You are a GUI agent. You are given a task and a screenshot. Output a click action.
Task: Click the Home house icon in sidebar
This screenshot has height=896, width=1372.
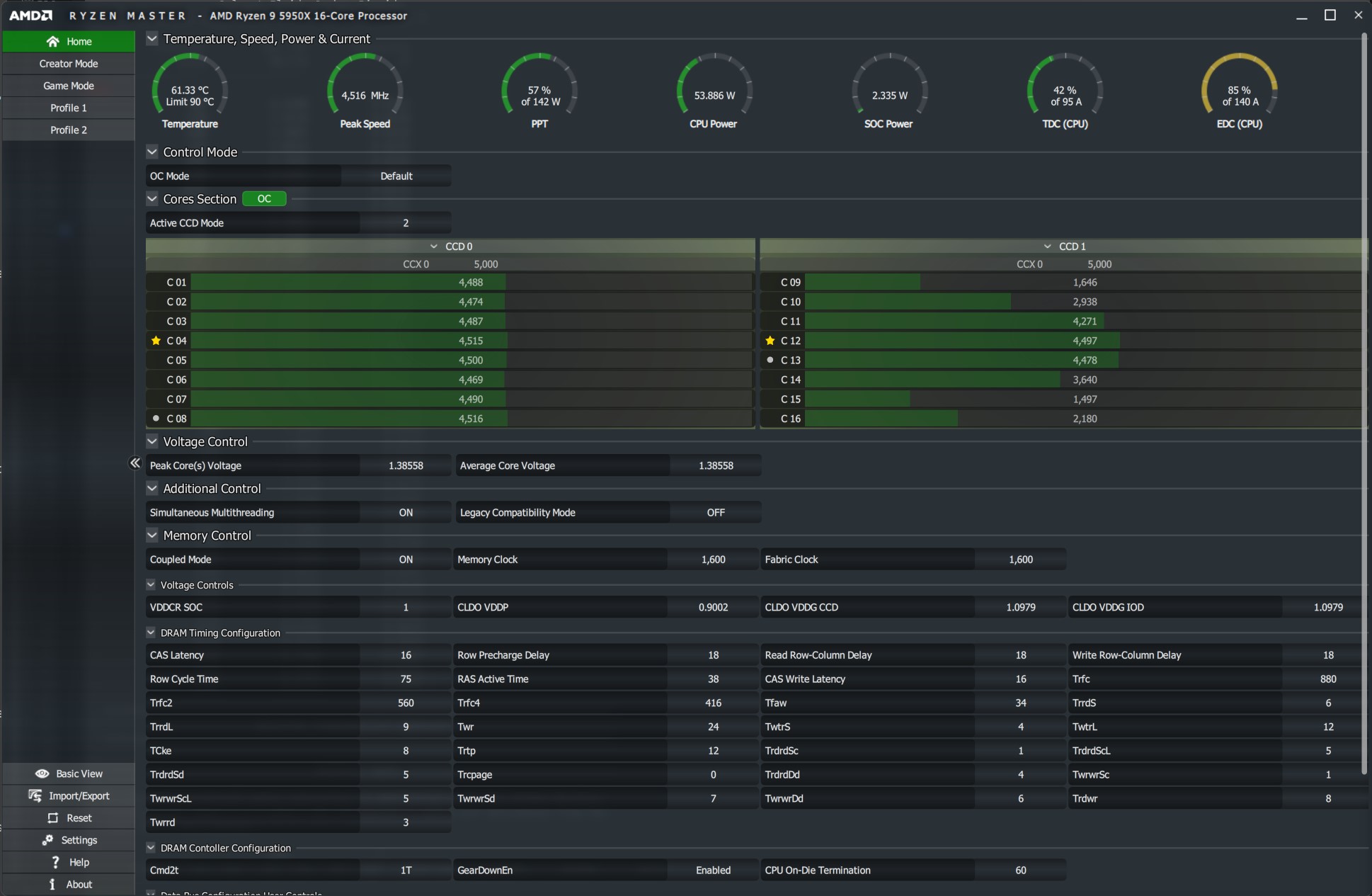coord(52,41)
